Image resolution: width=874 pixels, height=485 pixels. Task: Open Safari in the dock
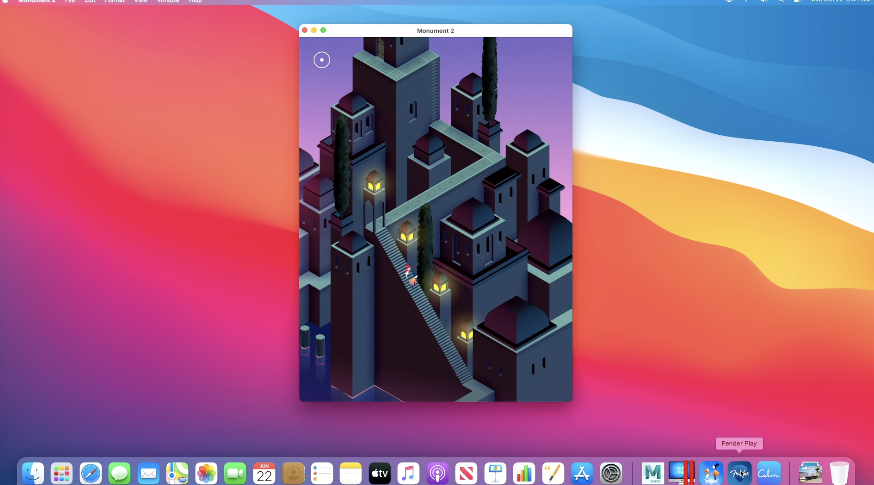[90, 473]
